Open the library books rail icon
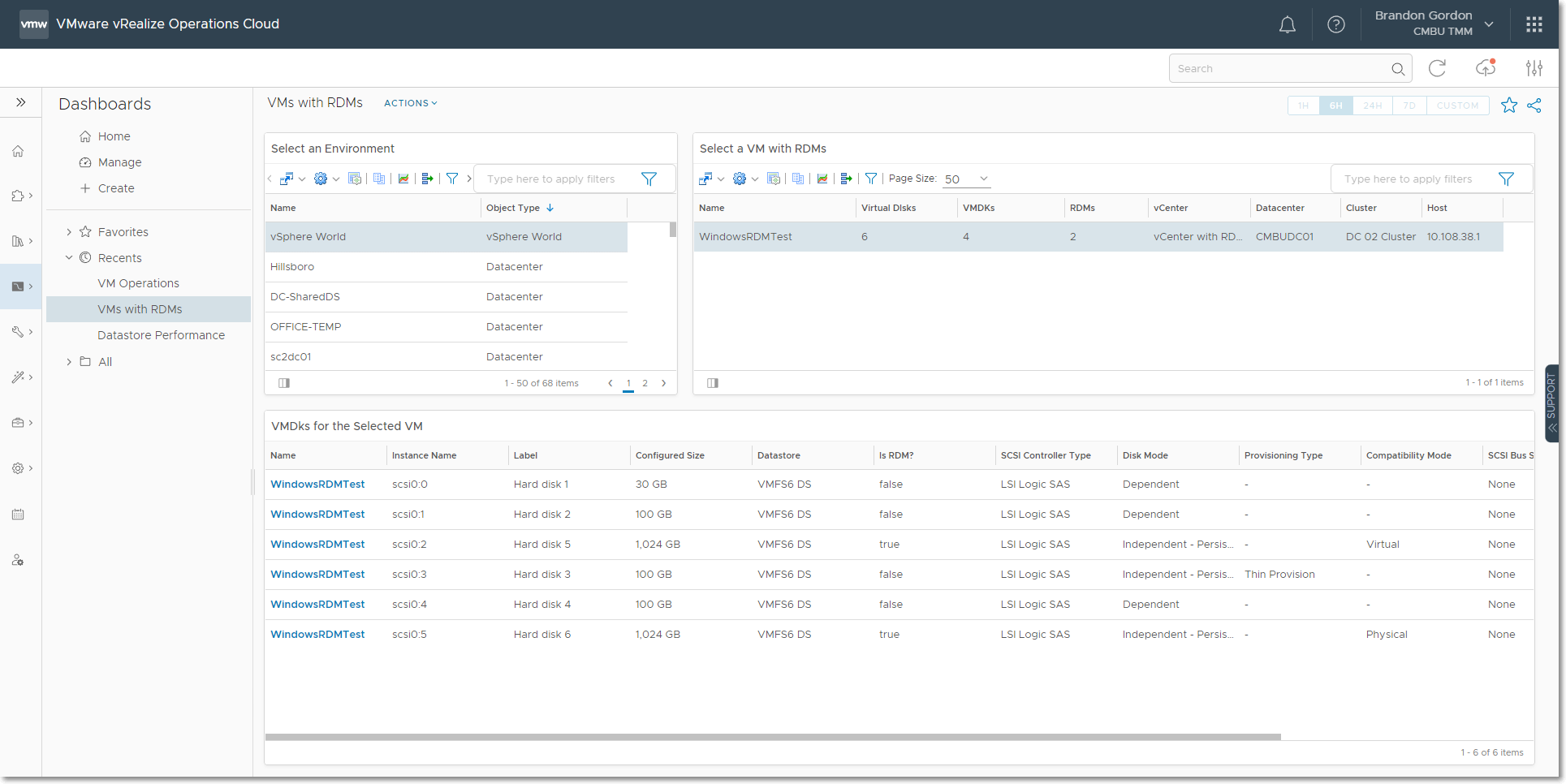Screen dimensions: 1566x784 [18, 241]
